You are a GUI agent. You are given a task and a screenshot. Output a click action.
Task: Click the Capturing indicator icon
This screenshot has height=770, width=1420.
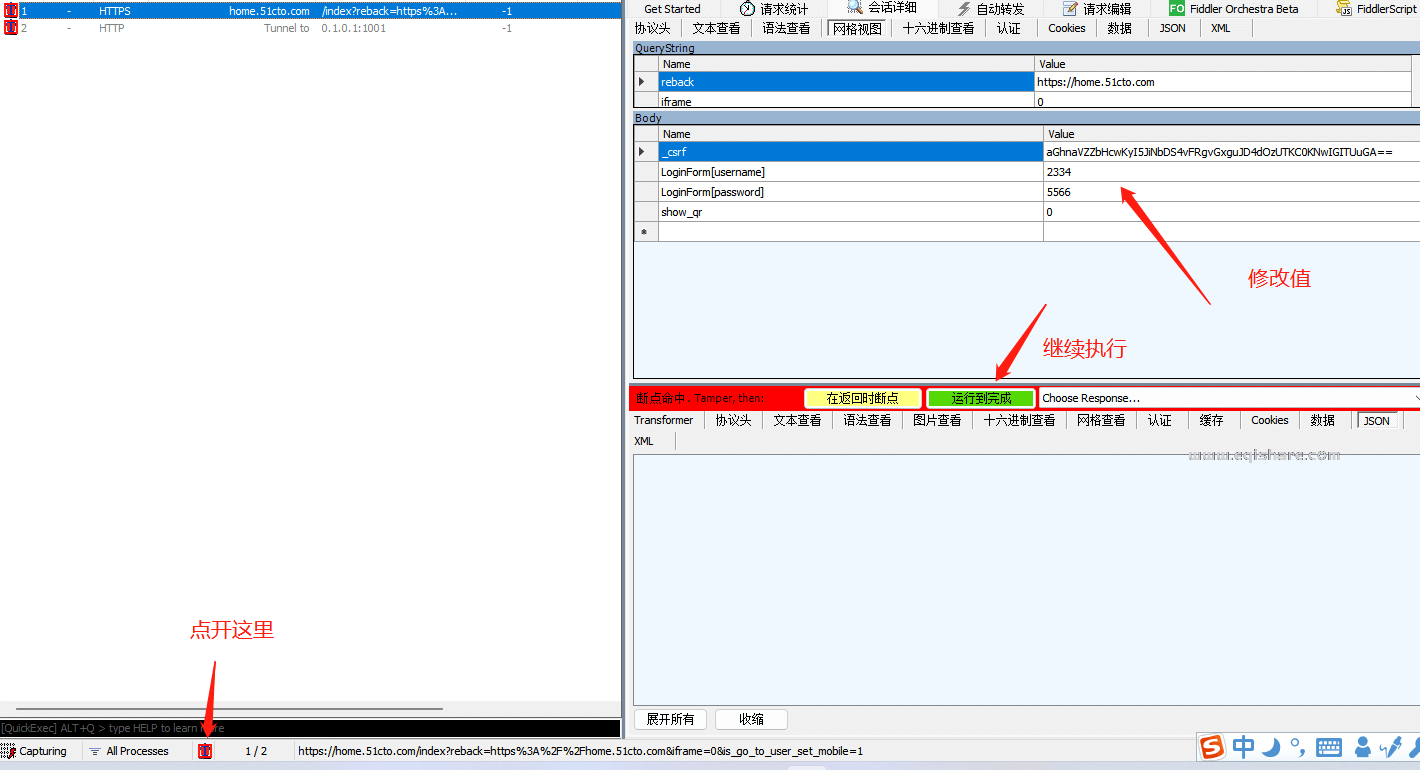coord(8,751)
